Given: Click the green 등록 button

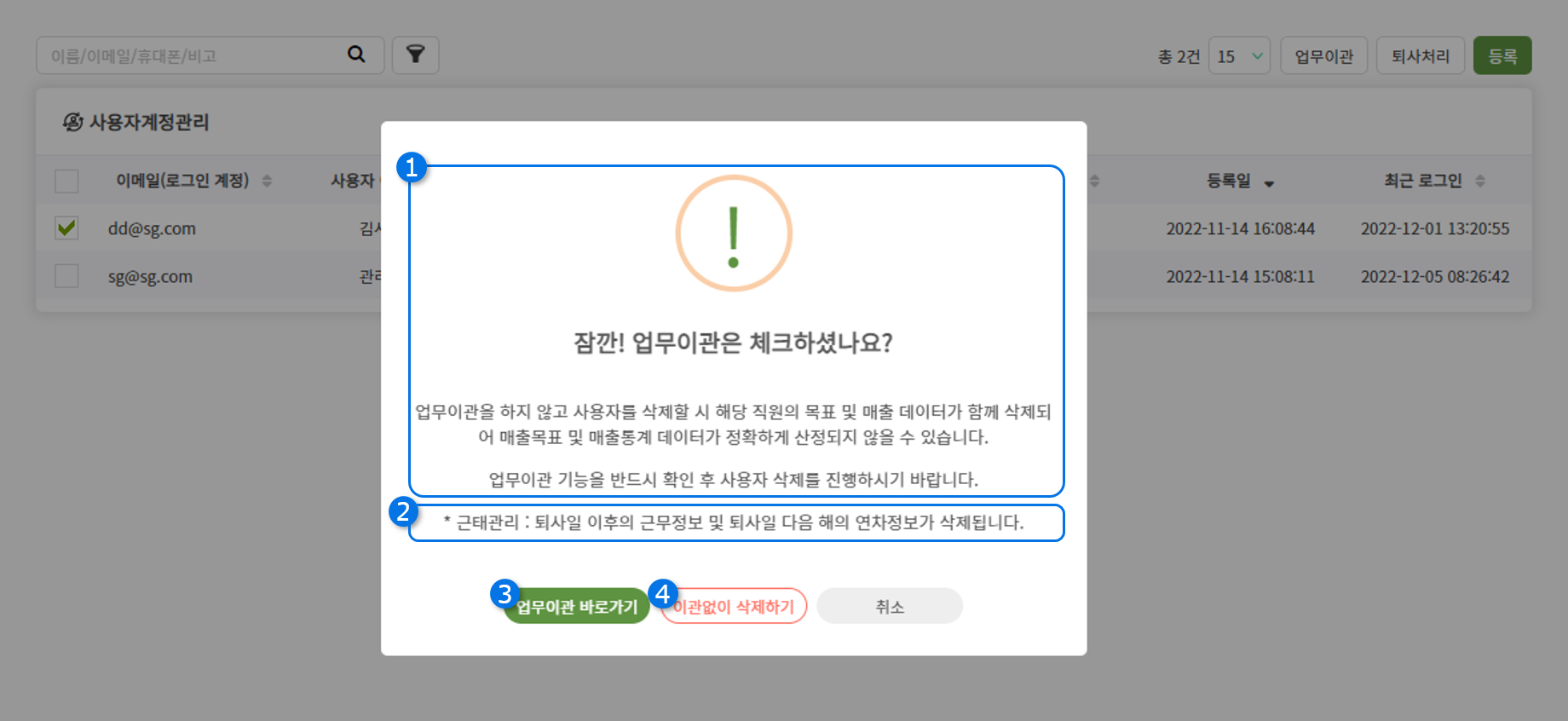Looking at the screenshot, I should pos(1502,56).
